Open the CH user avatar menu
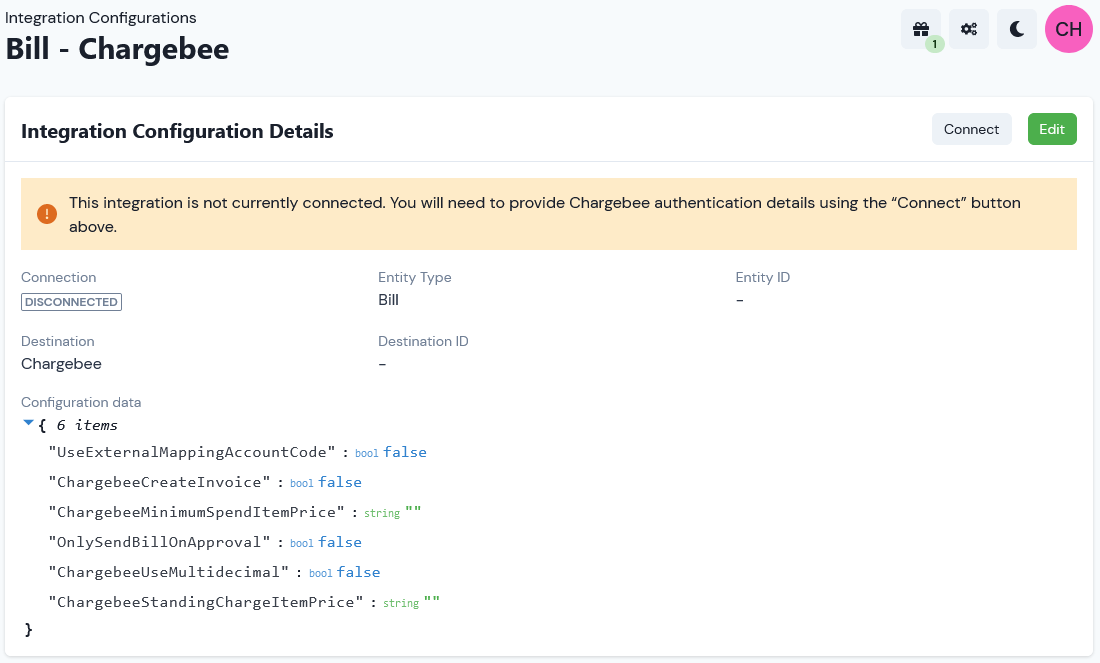 point(1068,29)
